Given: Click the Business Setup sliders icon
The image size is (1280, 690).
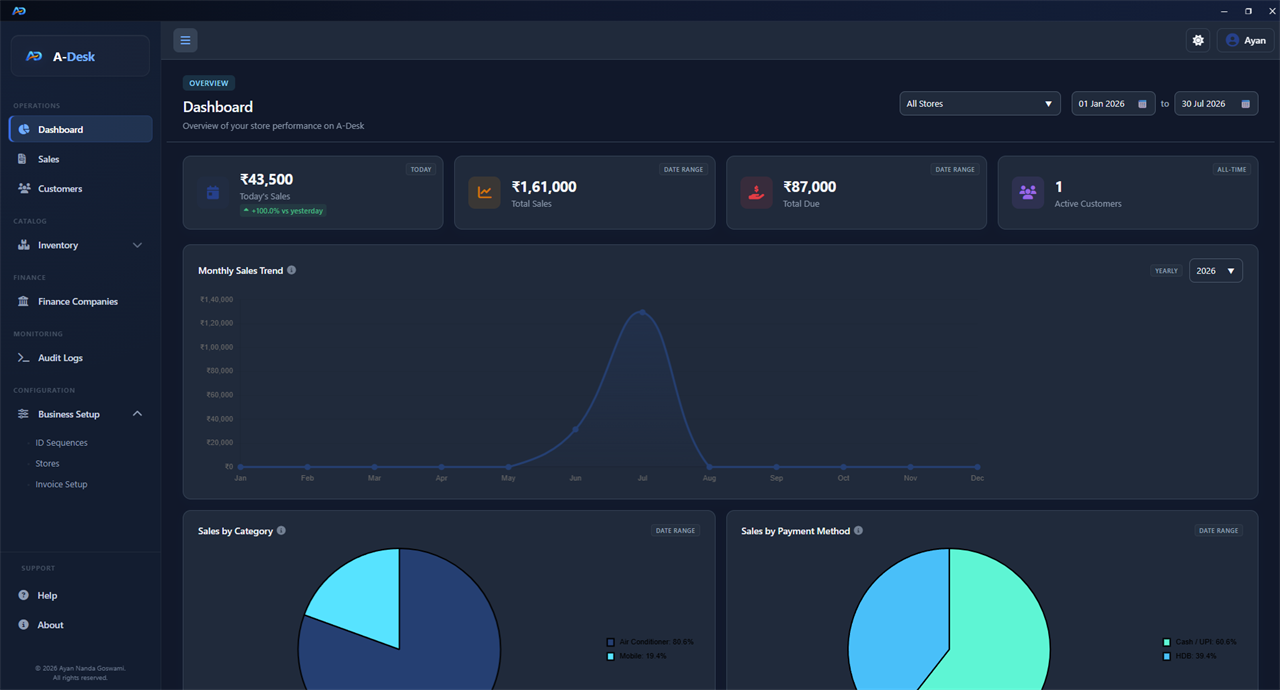Looking at the screenshot, I should coord(23,414).
